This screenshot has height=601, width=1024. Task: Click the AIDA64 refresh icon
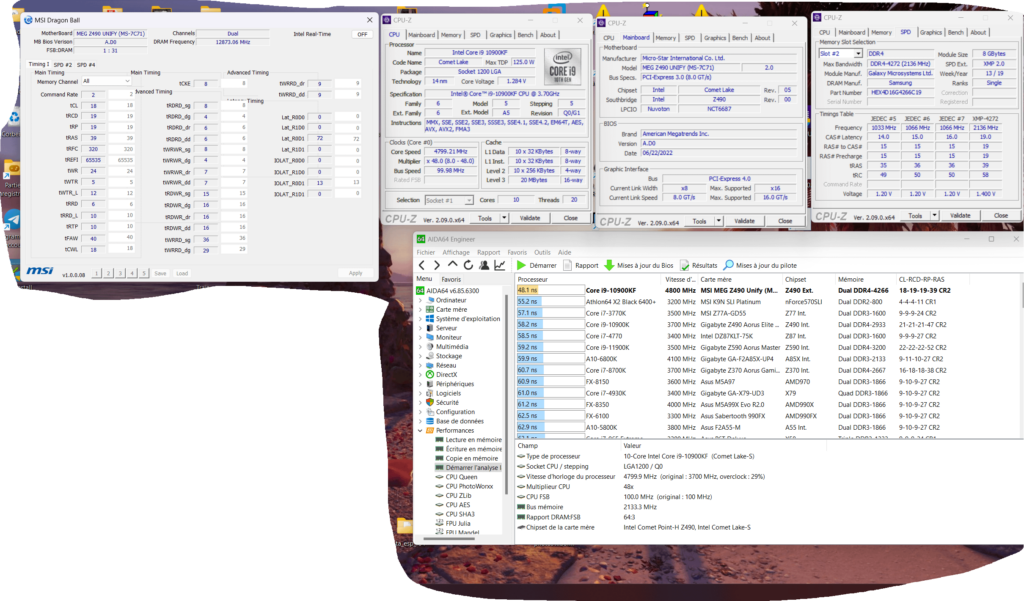[x=468, y=265]
